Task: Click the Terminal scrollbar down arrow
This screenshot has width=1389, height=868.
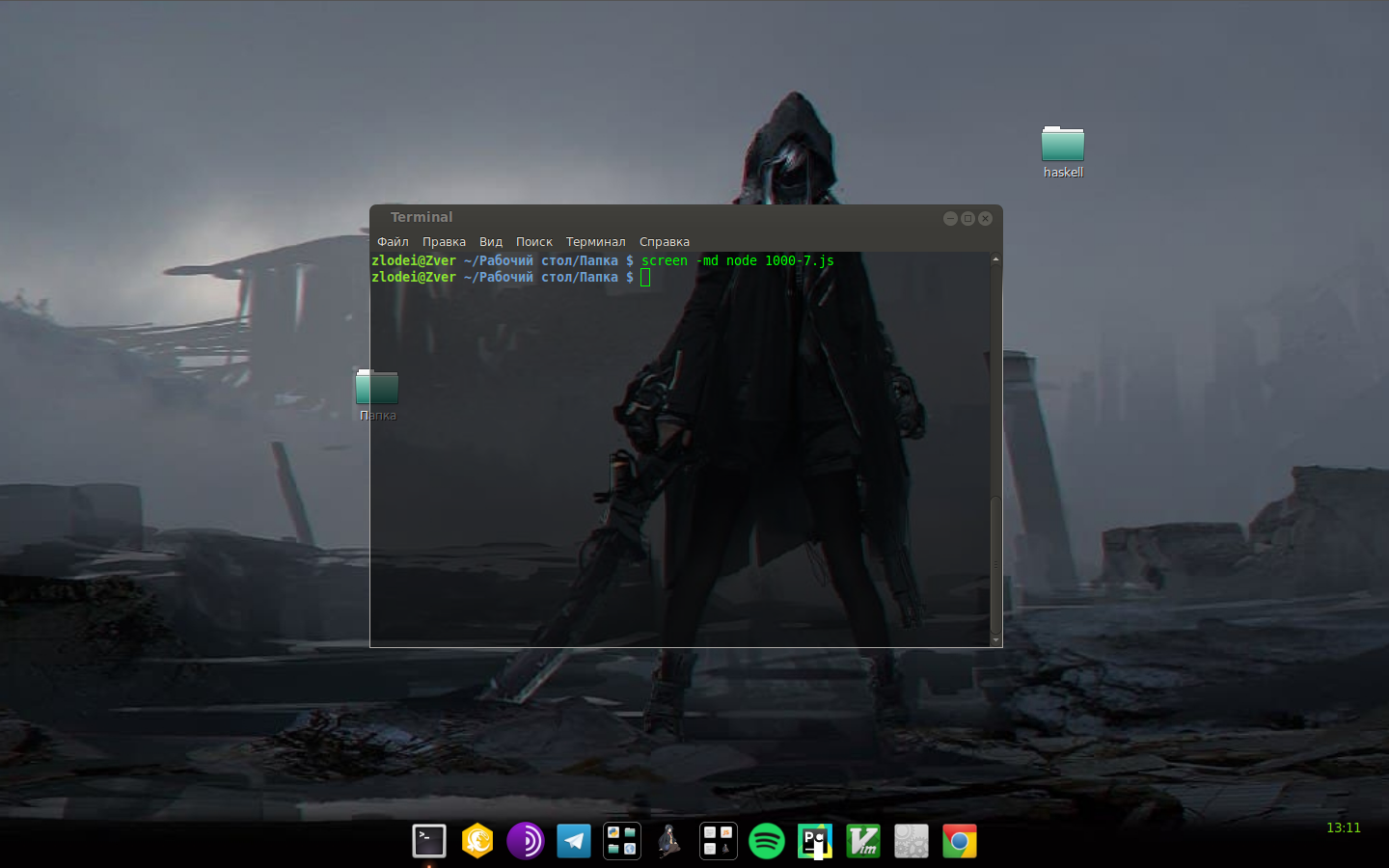Action: [x=995, y=639]
